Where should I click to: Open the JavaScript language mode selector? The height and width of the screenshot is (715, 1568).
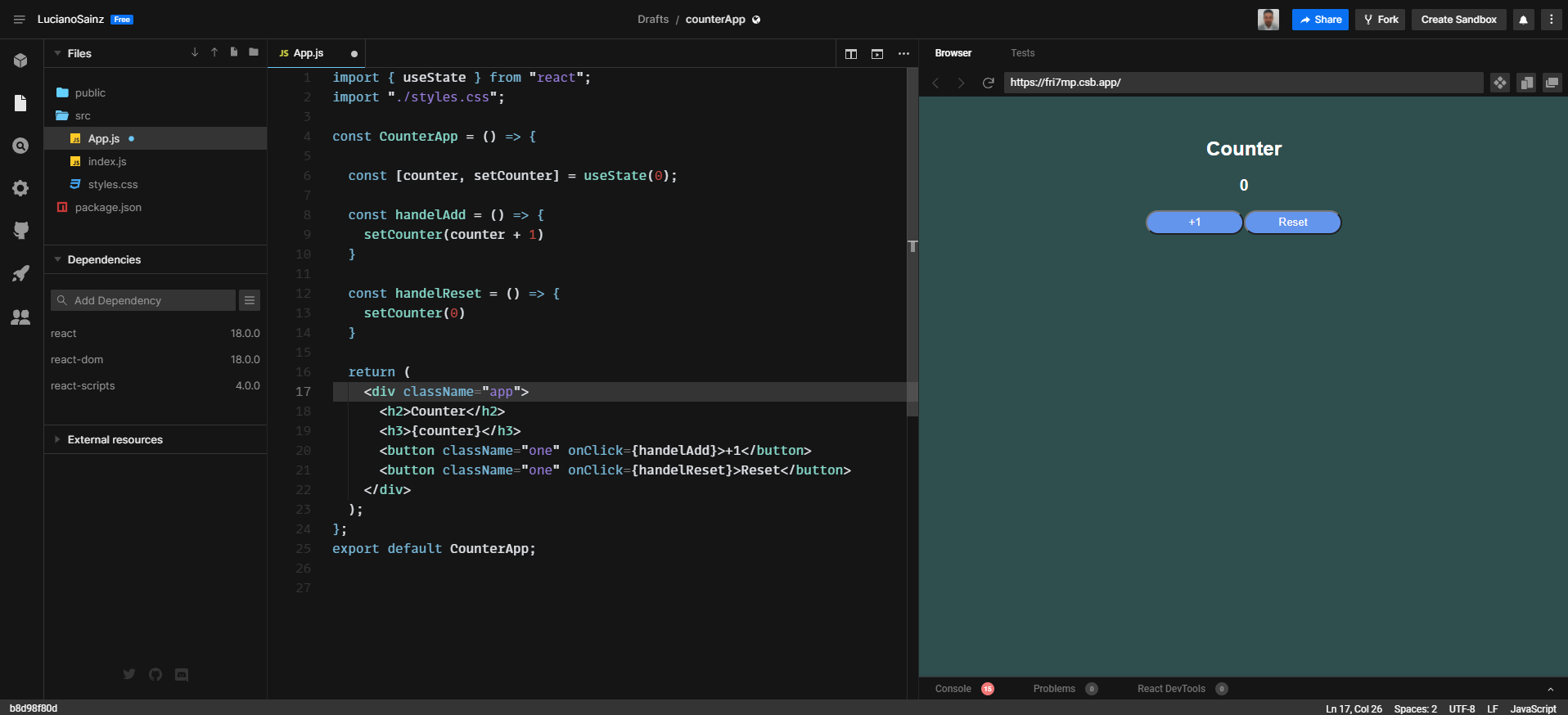[x=1534, y=708]
